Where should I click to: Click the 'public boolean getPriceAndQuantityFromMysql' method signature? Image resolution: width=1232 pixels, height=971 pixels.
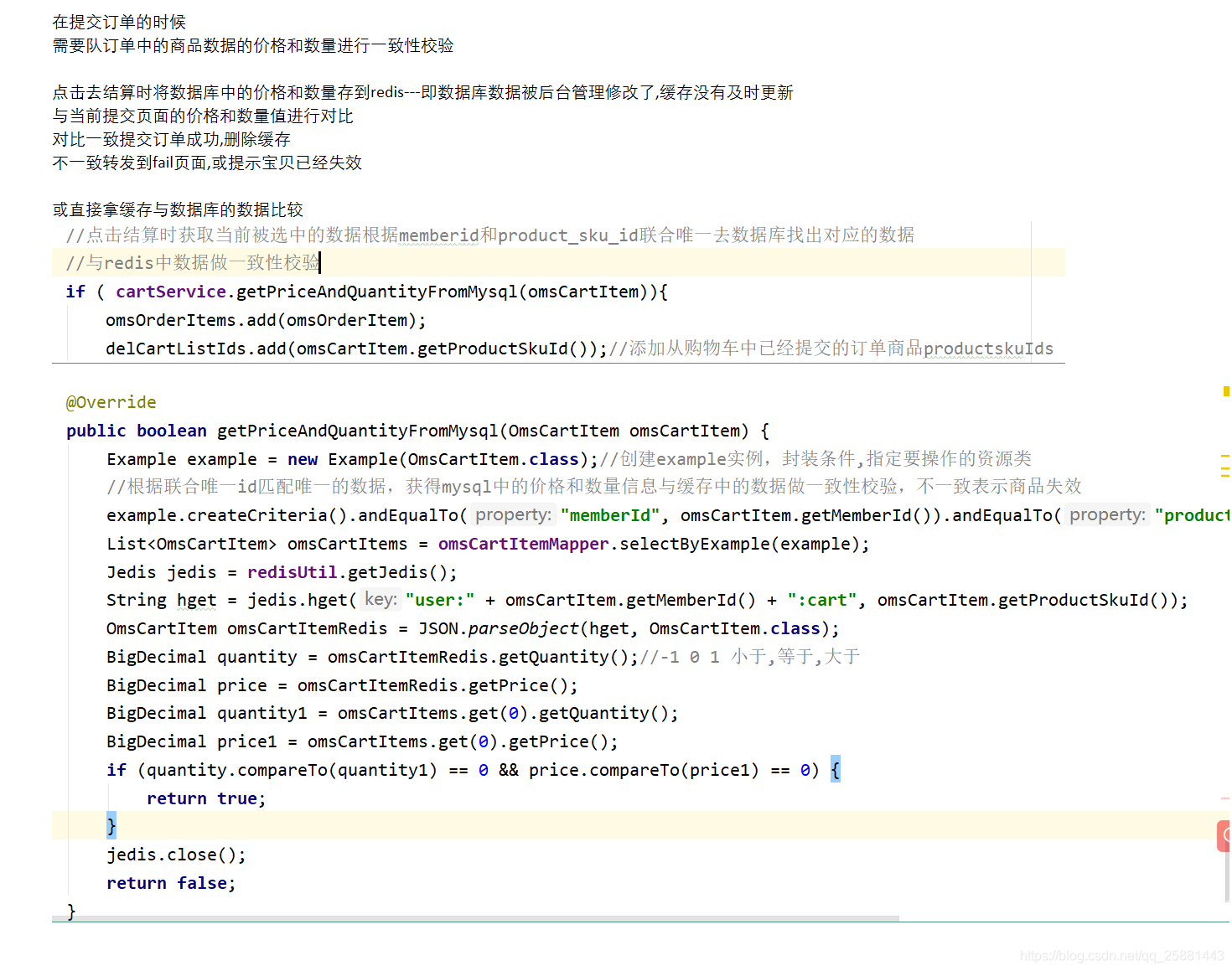(417, 431)
